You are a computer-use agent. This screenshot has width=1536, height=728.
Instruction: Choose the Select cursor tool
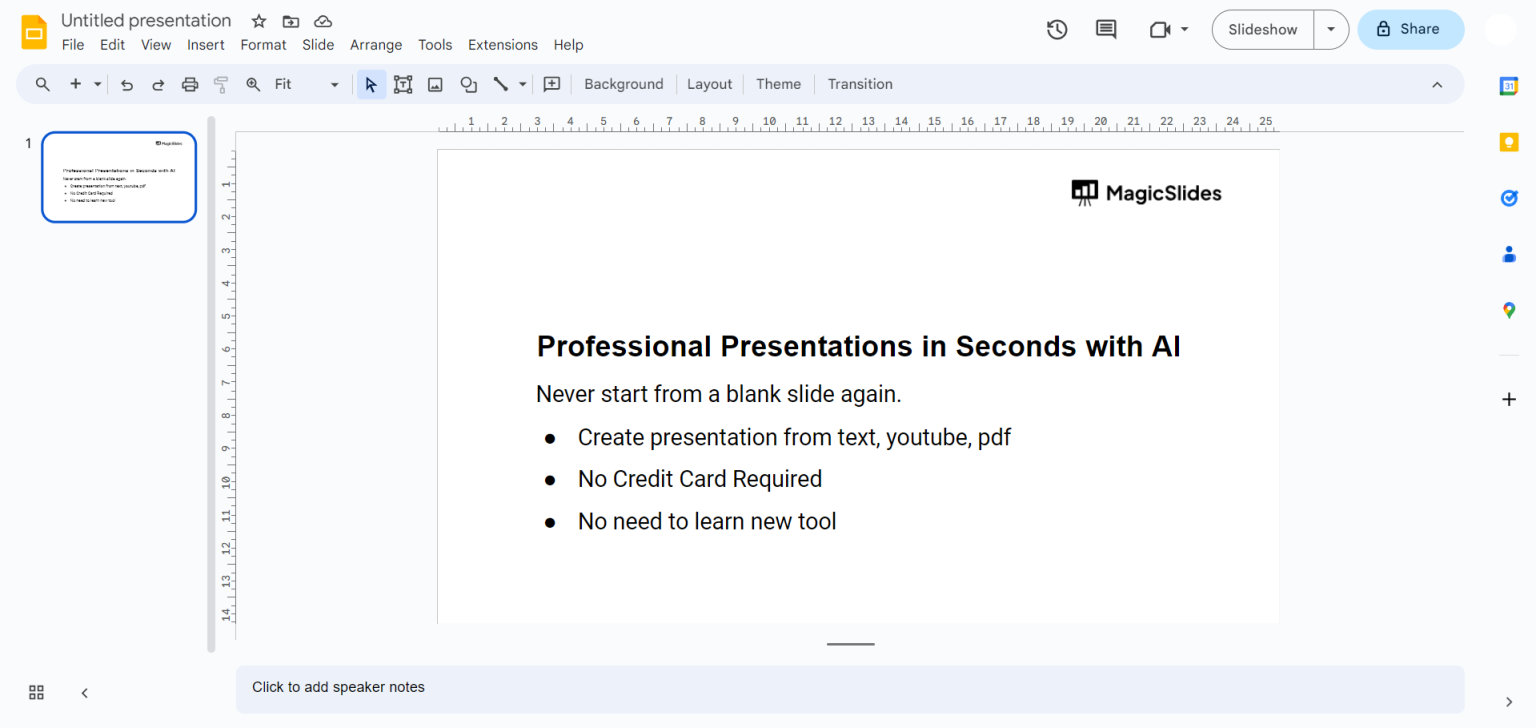(371, 84)
